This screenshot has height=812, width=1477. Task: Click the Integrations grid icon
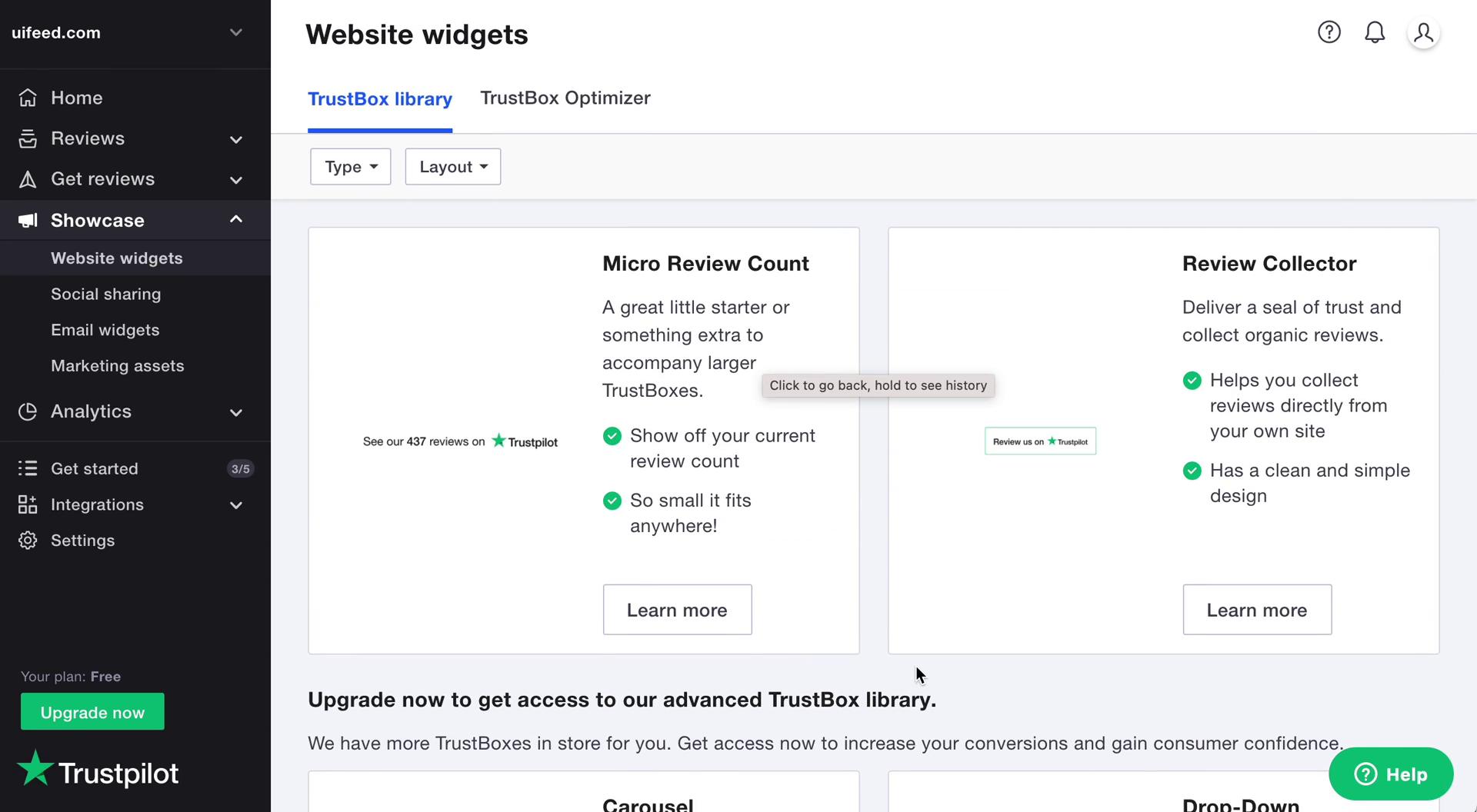pyautogui.click(x=28, y=504)
